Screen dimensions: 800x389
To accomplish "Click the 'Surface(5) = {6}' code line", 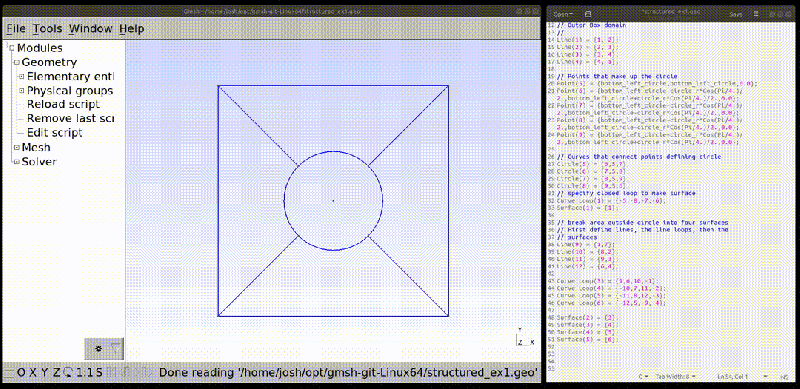I will (587, 339).
